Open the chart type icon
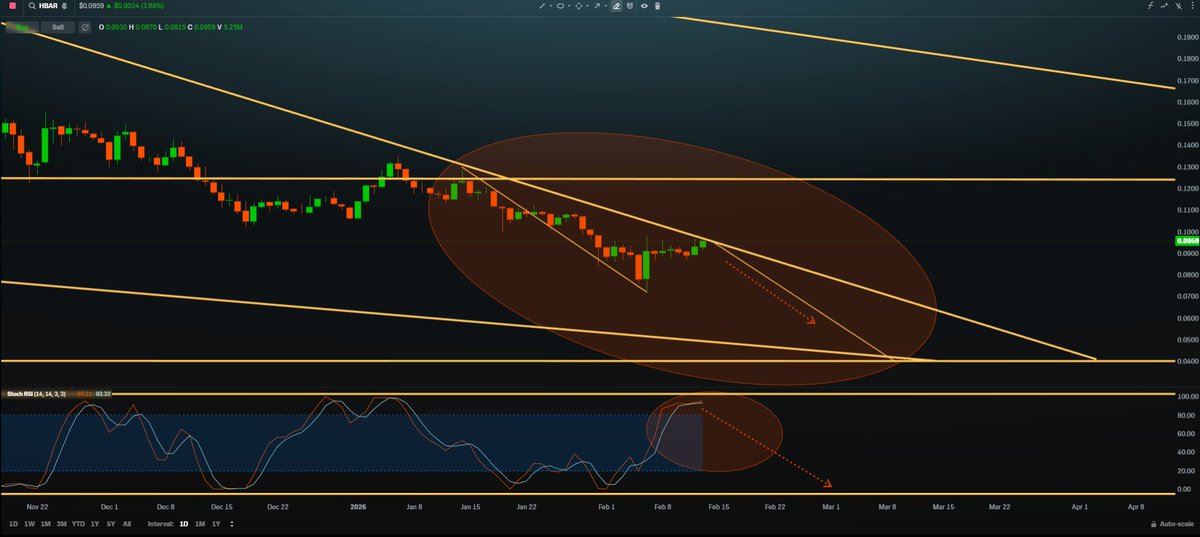The height and width of the screenshot is (537, 1200). (1165, 6)
